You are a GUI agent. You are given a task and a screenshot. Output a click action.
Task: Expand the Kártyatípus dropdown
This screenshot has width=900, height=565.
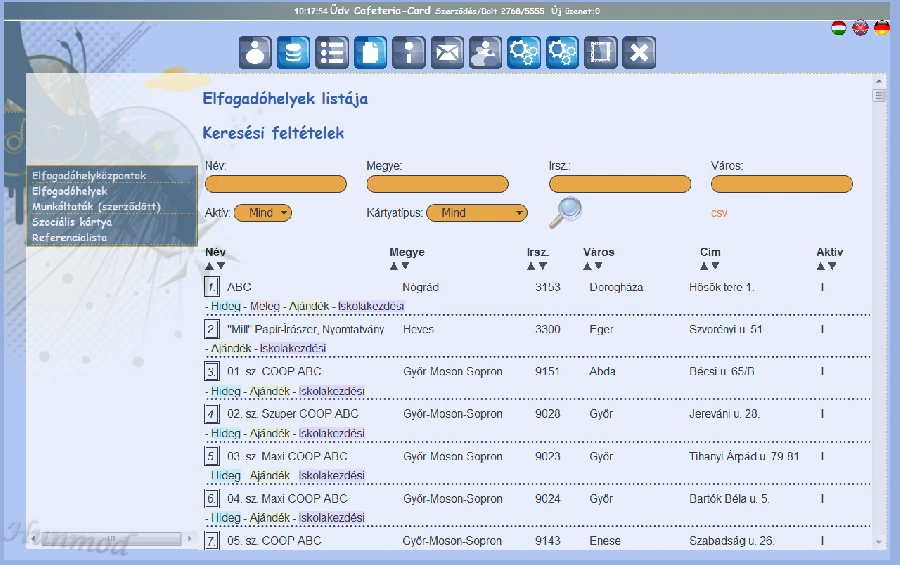click(476, 213)
